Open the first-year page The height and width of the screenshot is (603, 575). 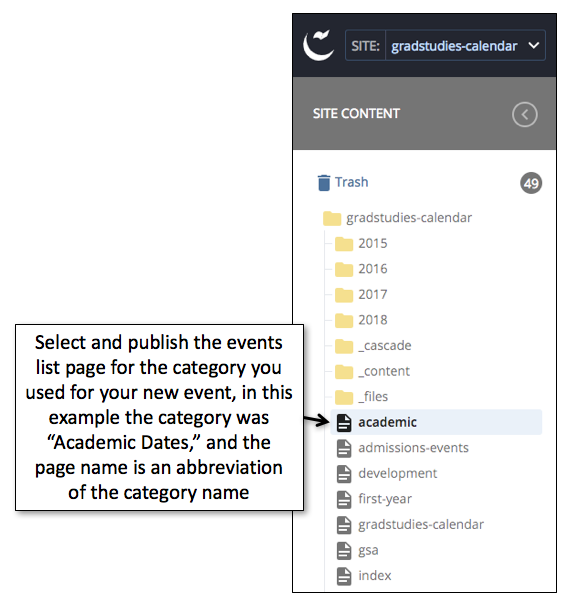(374, 499)
